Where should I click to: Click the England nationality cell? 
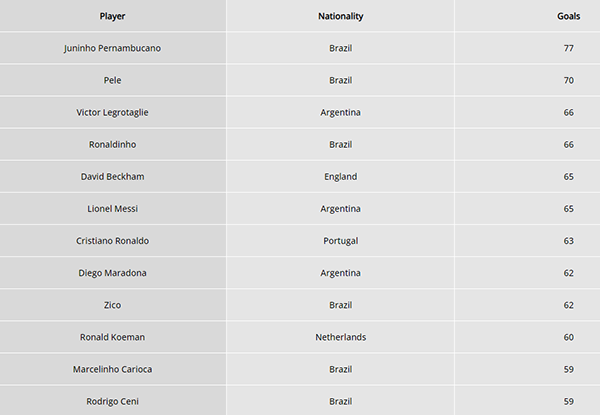pyautogui.click(x=340, y=176)
